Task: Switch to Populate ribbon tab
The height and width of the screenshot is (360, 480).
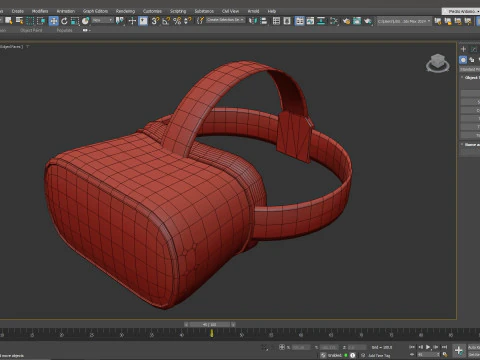Action: pos(64,30)
